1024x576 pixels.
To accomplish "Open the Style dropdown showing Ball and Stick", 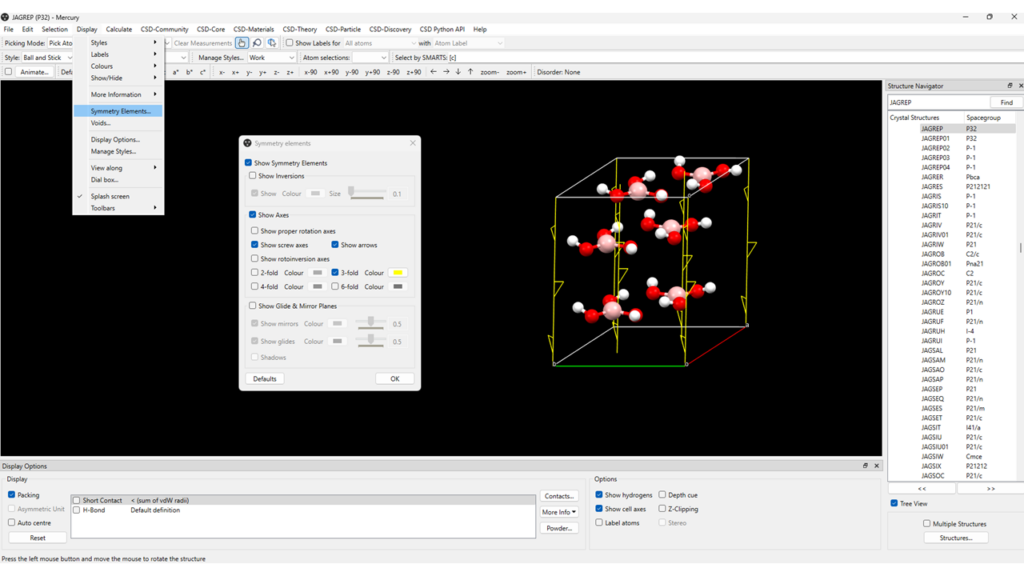I will (x=47, y=58).
